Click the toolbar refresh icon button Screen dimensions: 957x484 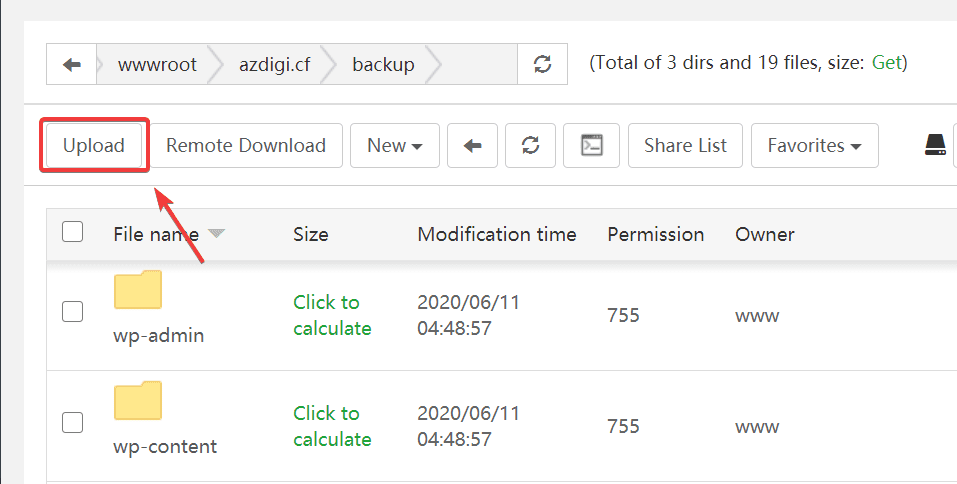(x=531, y=146)
